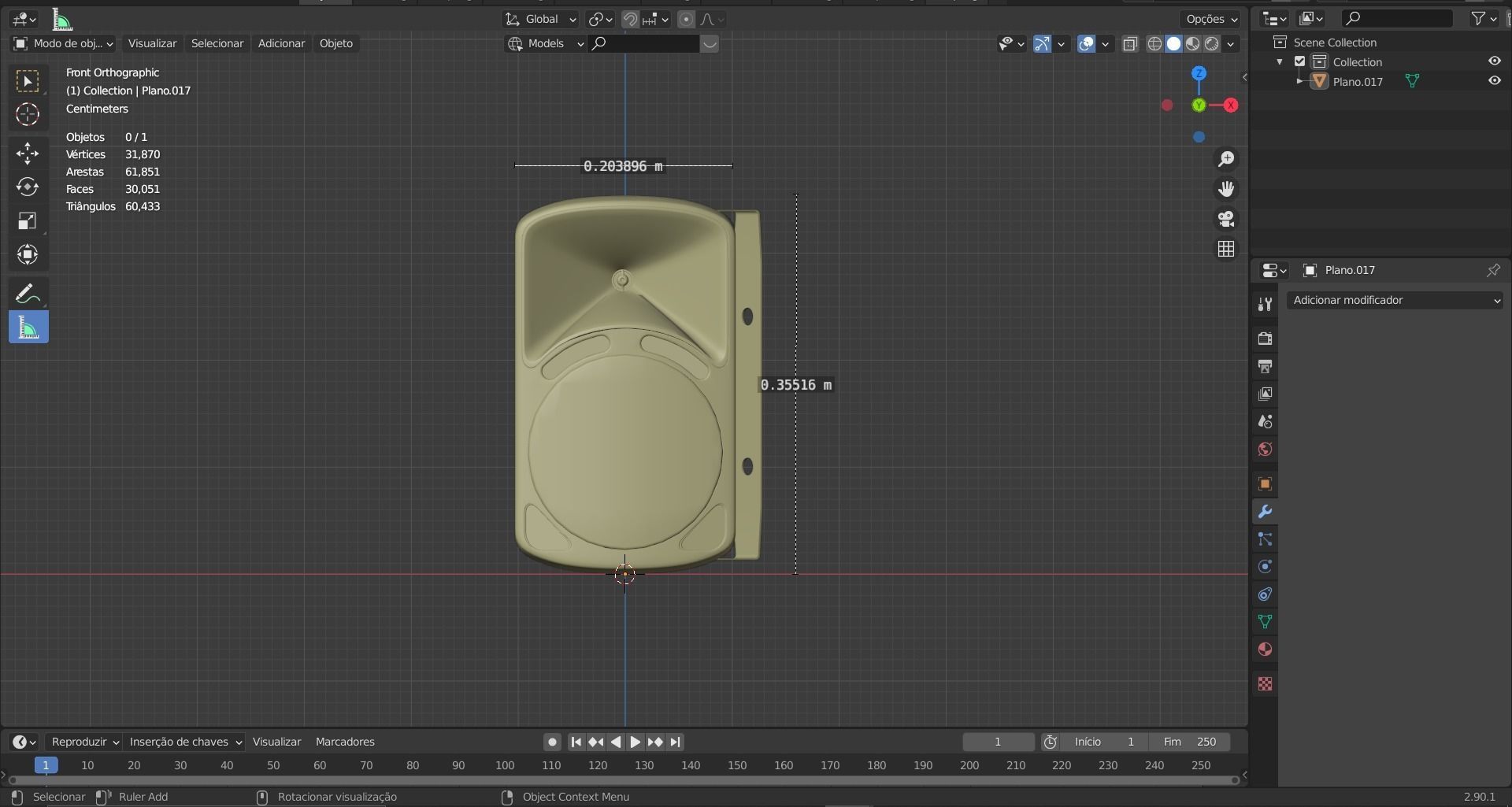Click the pan view hand icon
This screenshot has width=1512, height=807.
pos(1226,189)
